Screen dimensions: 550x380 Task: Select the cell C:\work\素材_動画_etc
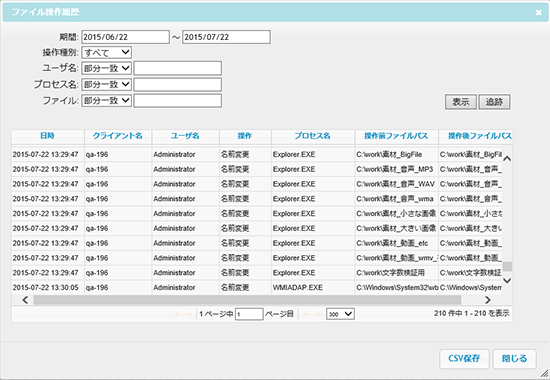(396, 243)
